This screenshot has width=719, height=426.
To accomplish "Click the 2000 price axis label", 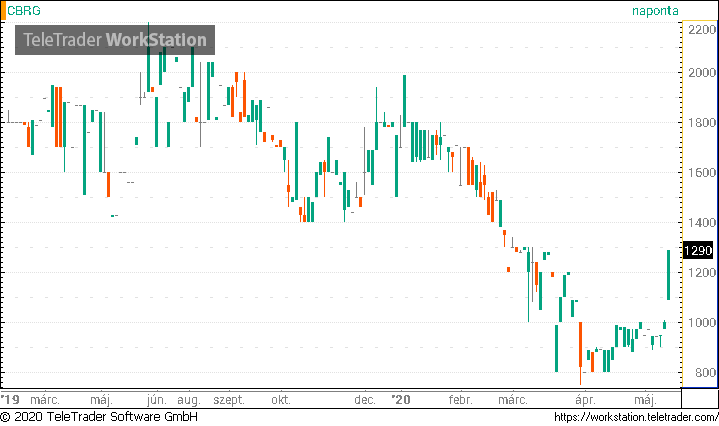I will click(702, 72).
